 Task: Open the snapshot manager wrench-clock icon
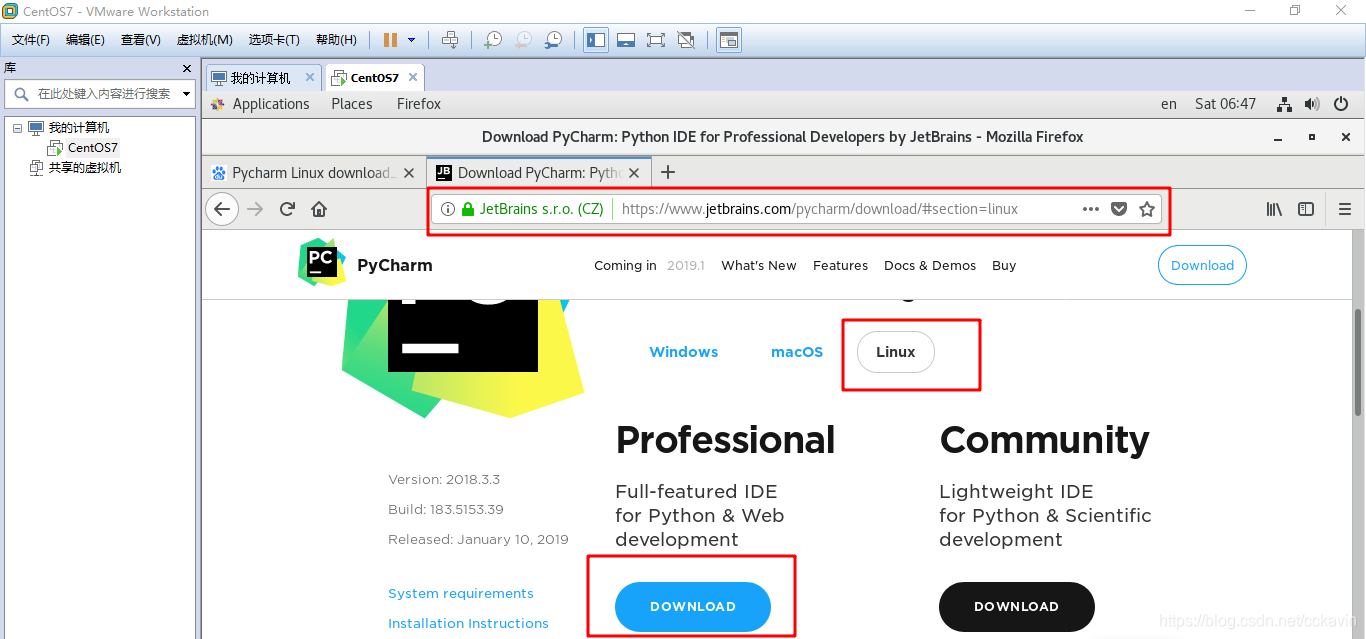click(553, 40)
